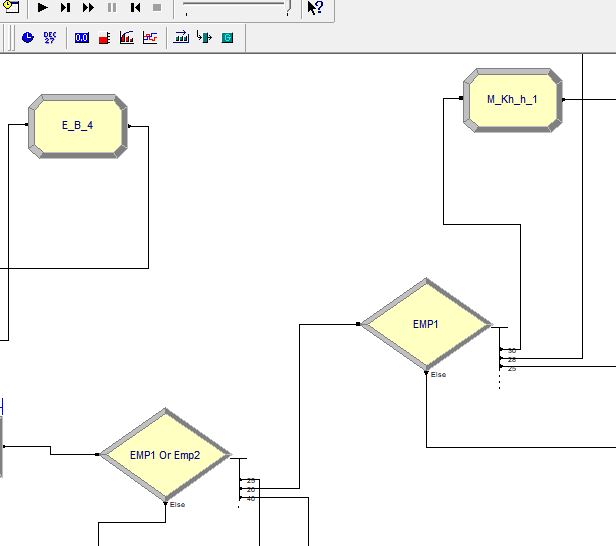This screenshot has height=546, width=616.
Task: Activate the context help pointer
Action: click(x=315, y=7)
